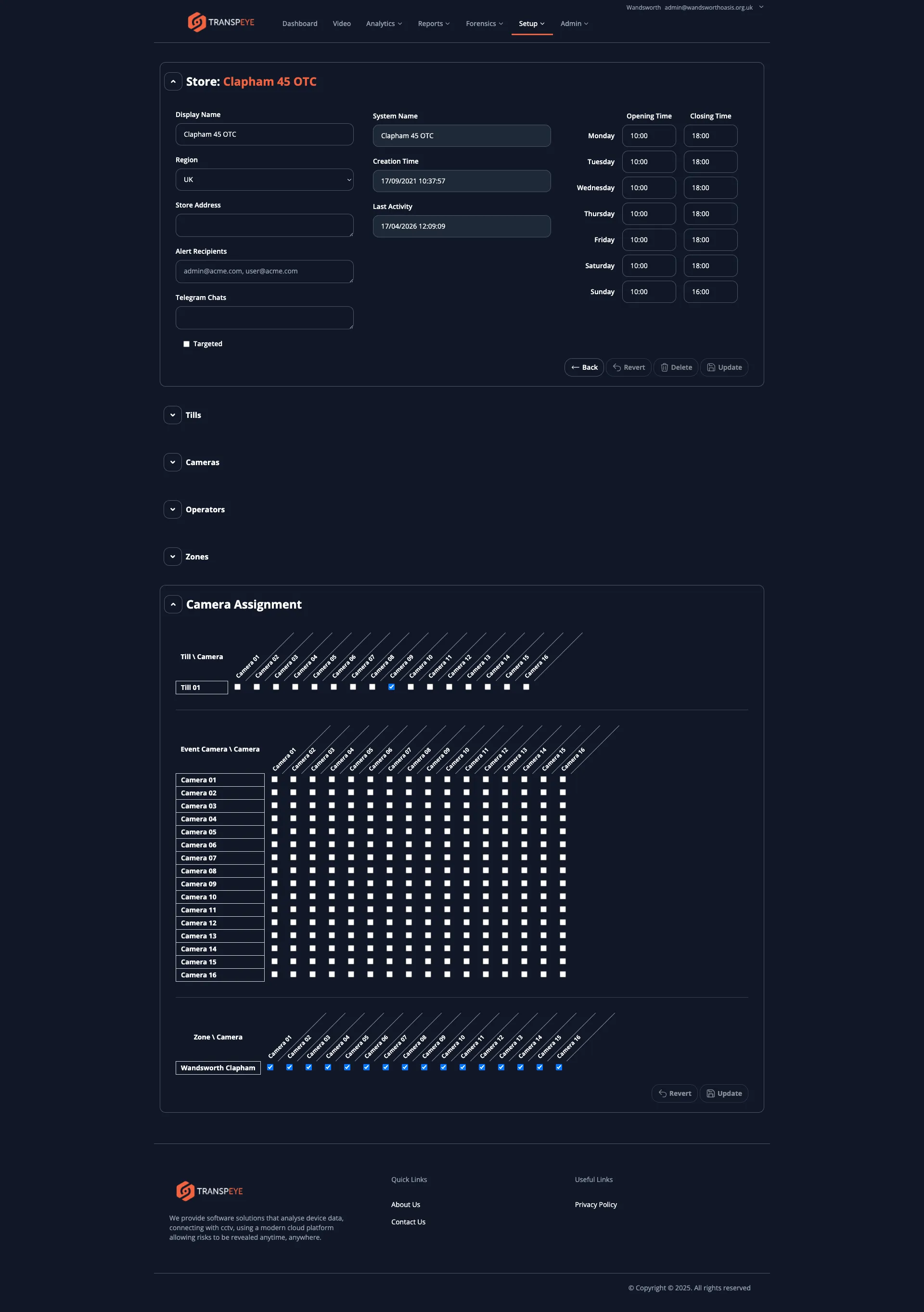Click the Update save icon in store section

pos(711,367)
